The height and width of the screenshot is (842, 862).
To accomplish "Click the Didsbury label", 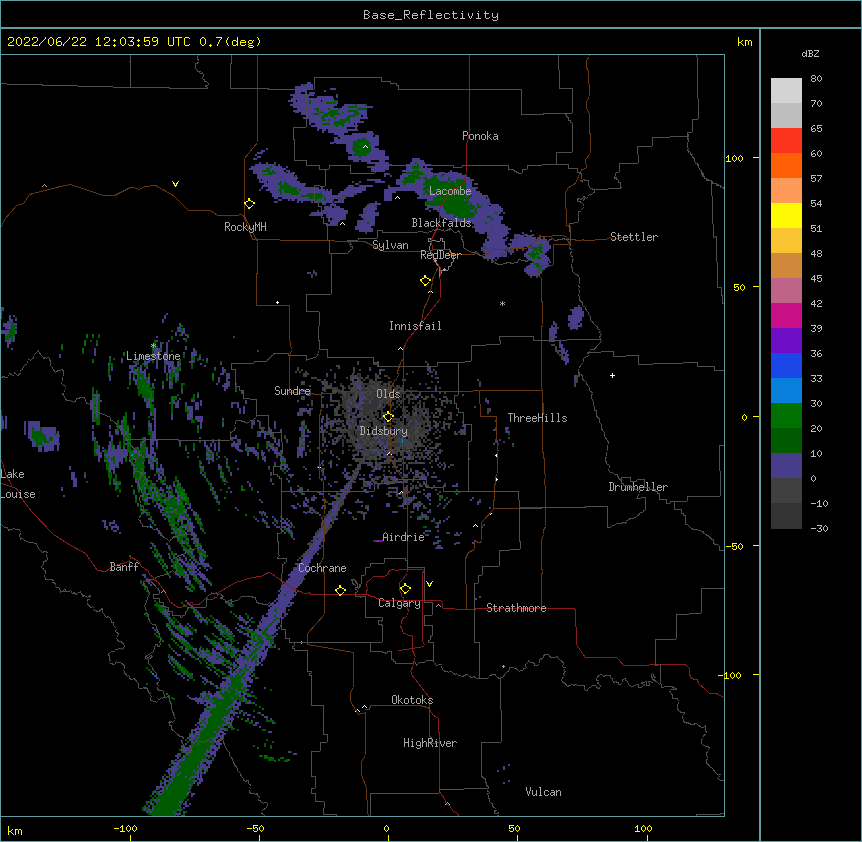I will coord(384,431).
